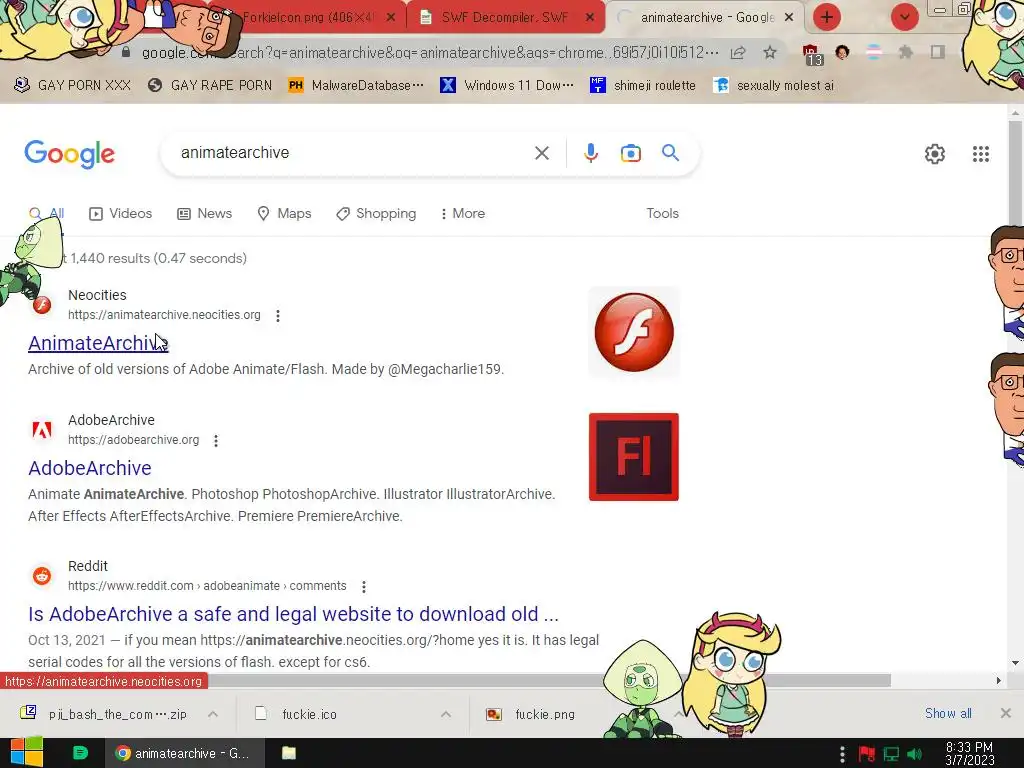Screen dimensions: 1024x768
Task: Open tab search dropdown arrow
Action: [904, 17]
